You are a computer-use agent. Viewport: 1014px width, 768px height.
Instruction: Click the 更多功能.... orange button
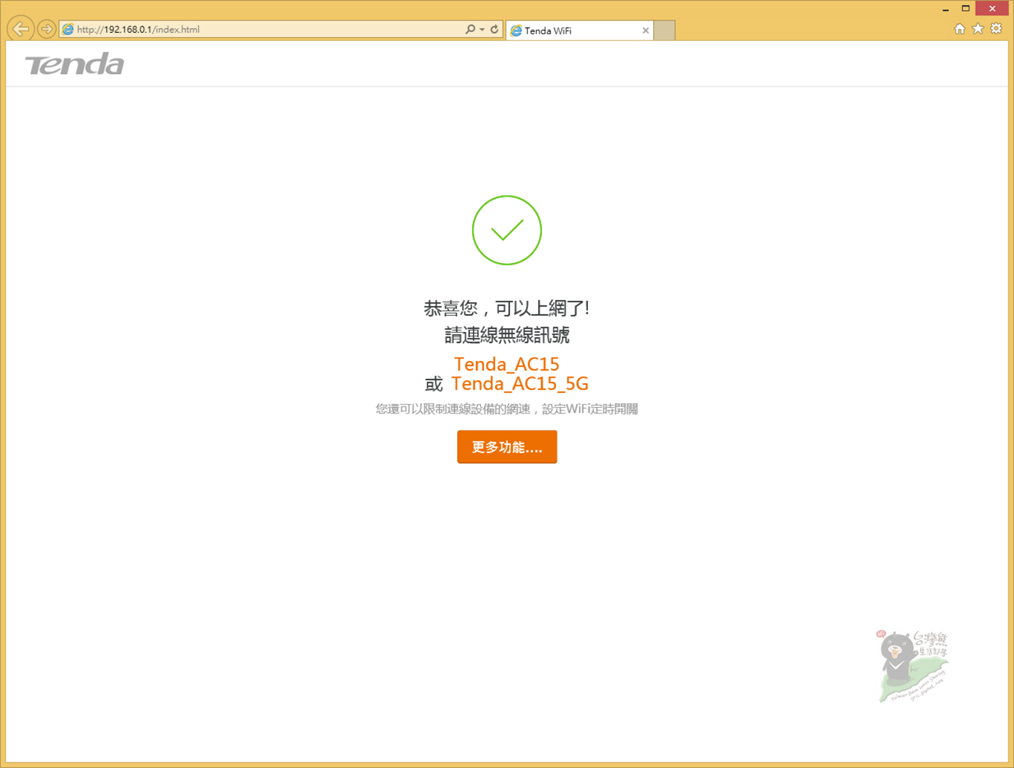507,447
